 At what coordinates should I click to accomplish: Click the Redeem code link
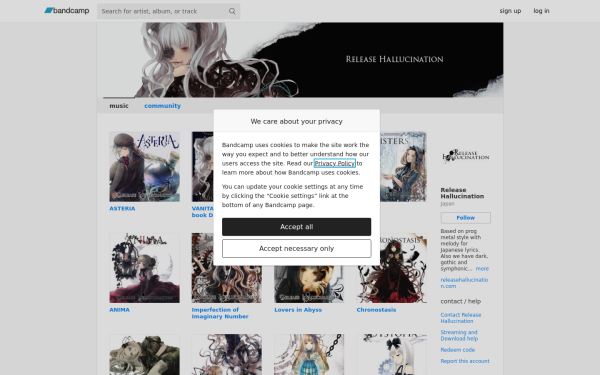[458, 350]
